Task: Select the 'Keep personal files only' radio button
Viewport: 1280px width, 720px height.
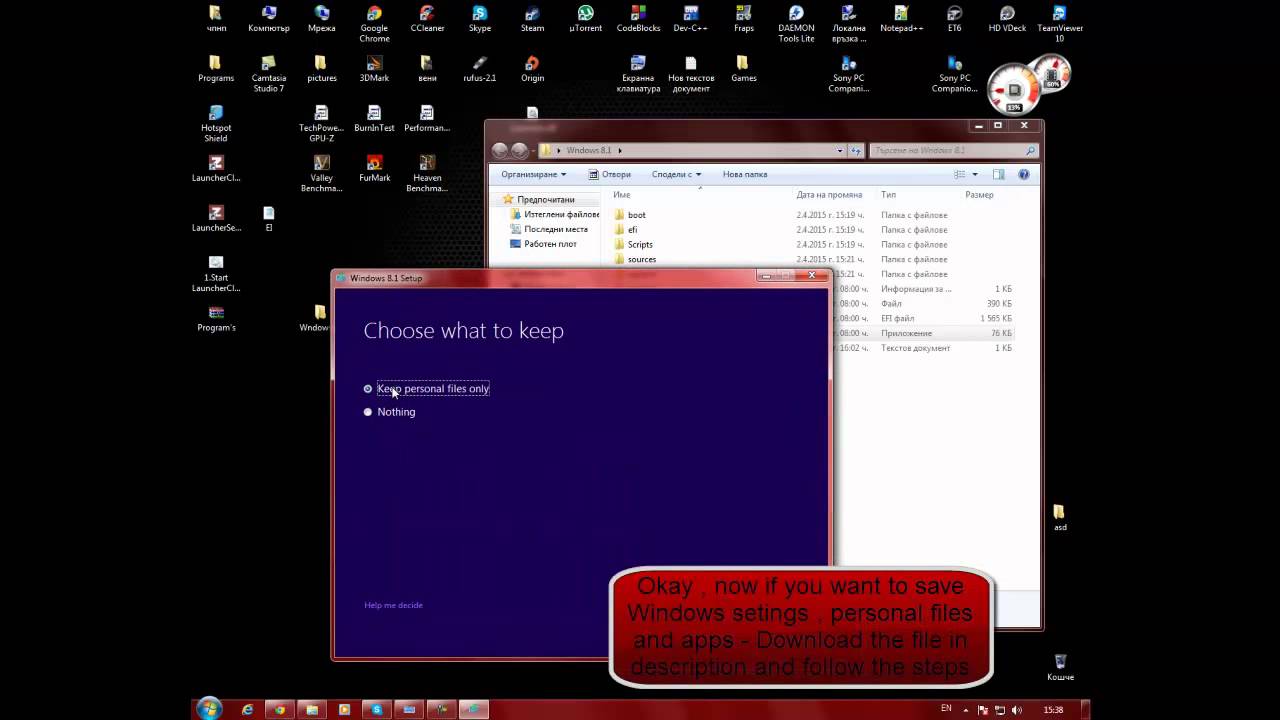Action: click(x=368, y=389)
